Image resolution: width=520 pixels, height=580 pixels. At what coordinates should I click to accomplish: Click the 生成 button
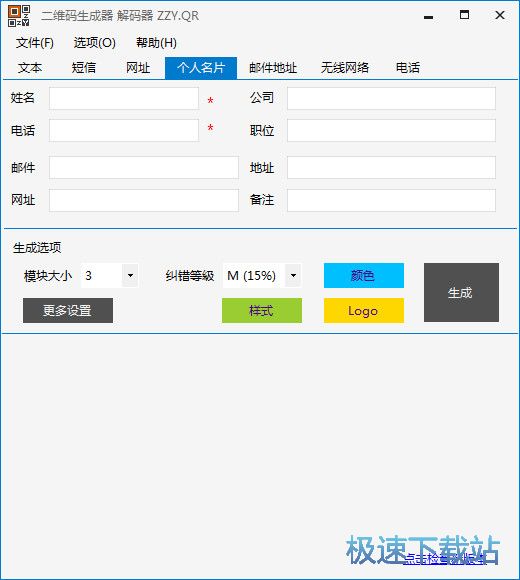pyautogui.click(x=461, y=292)
